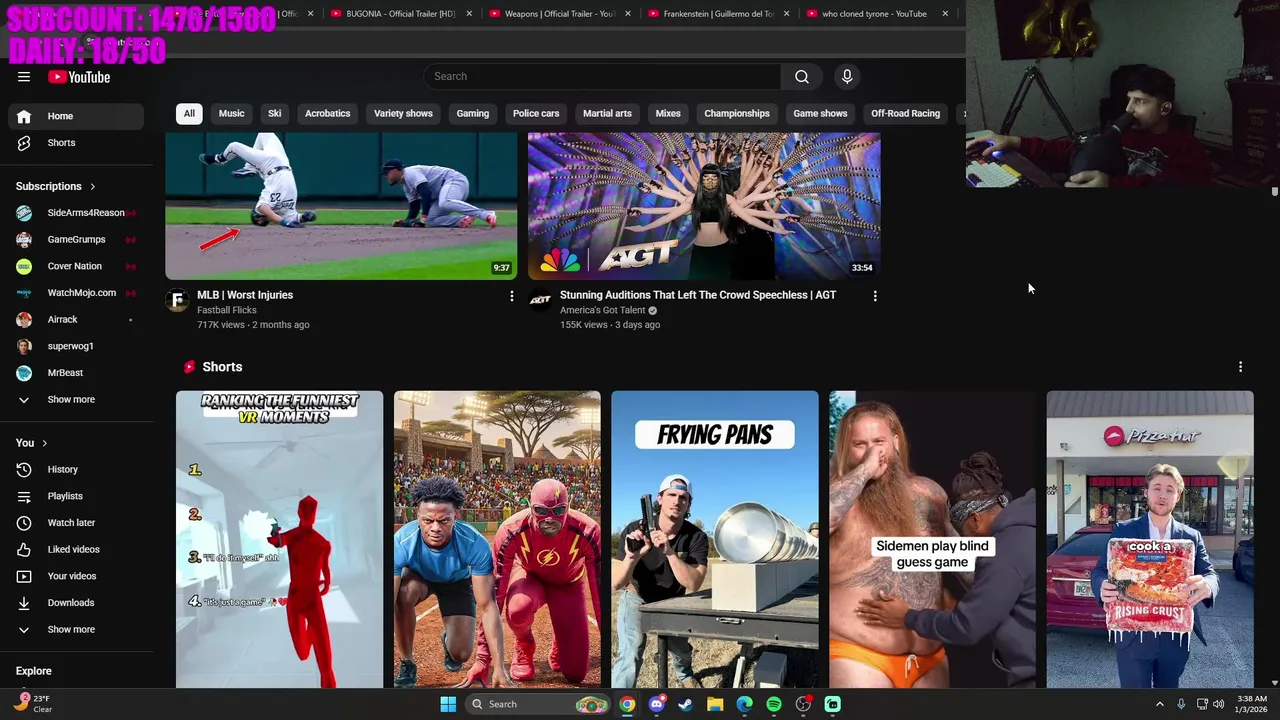Select the Gaming filter chip
Screen dimensions: 1280x720
pyautogui.click(x=472, y=113)
